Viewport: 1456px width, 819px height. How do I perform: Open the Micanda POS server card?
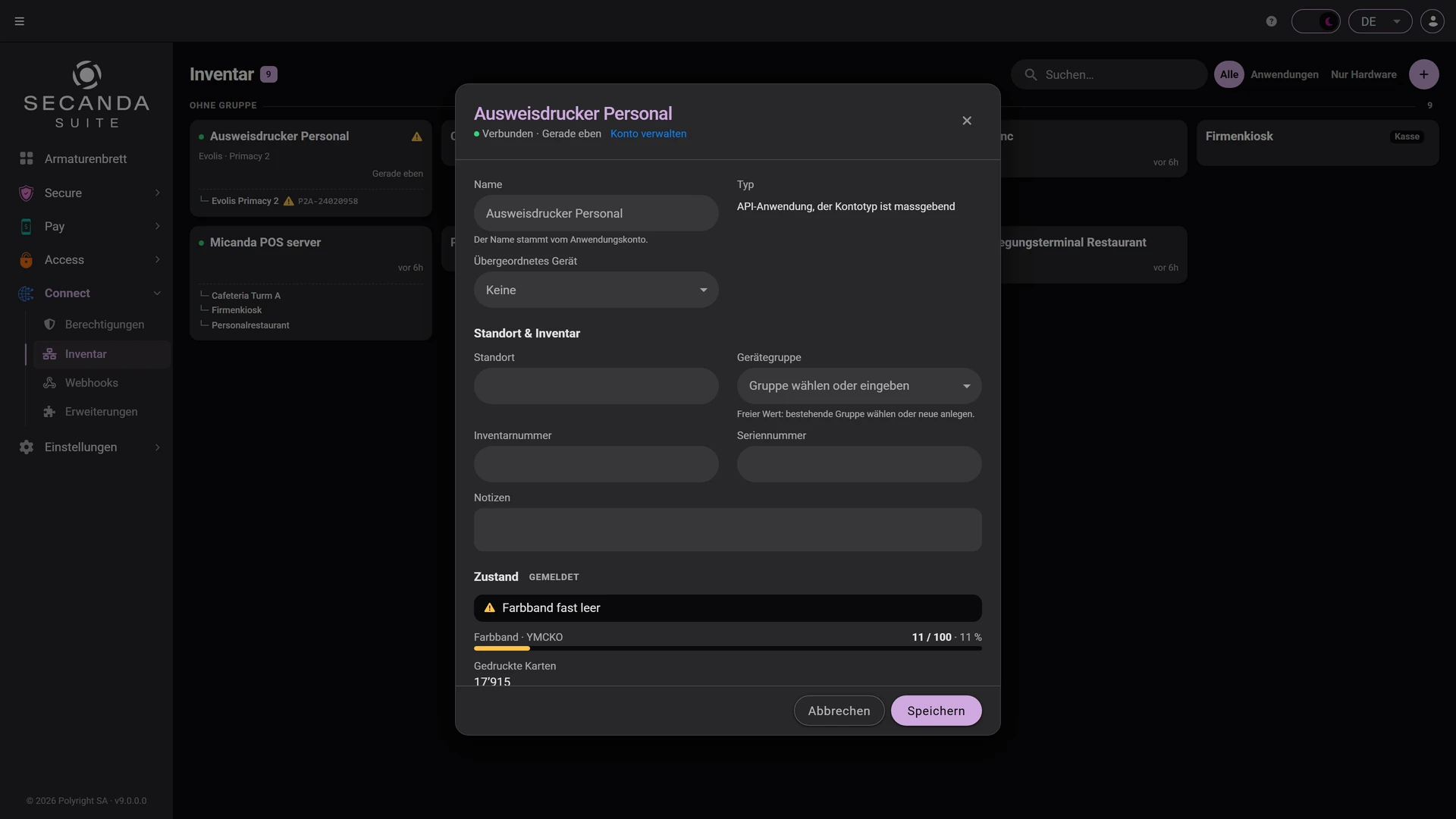coord(311,283)
